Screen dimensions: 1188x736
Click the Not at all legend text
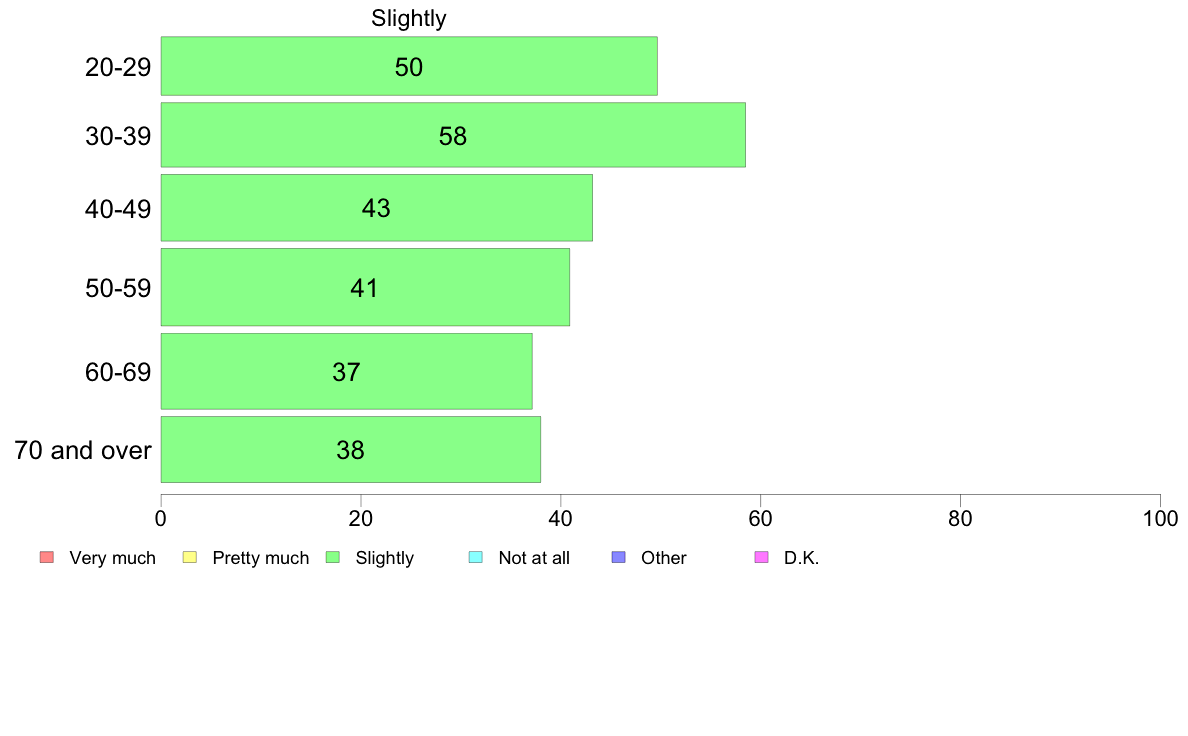(534, 558)
